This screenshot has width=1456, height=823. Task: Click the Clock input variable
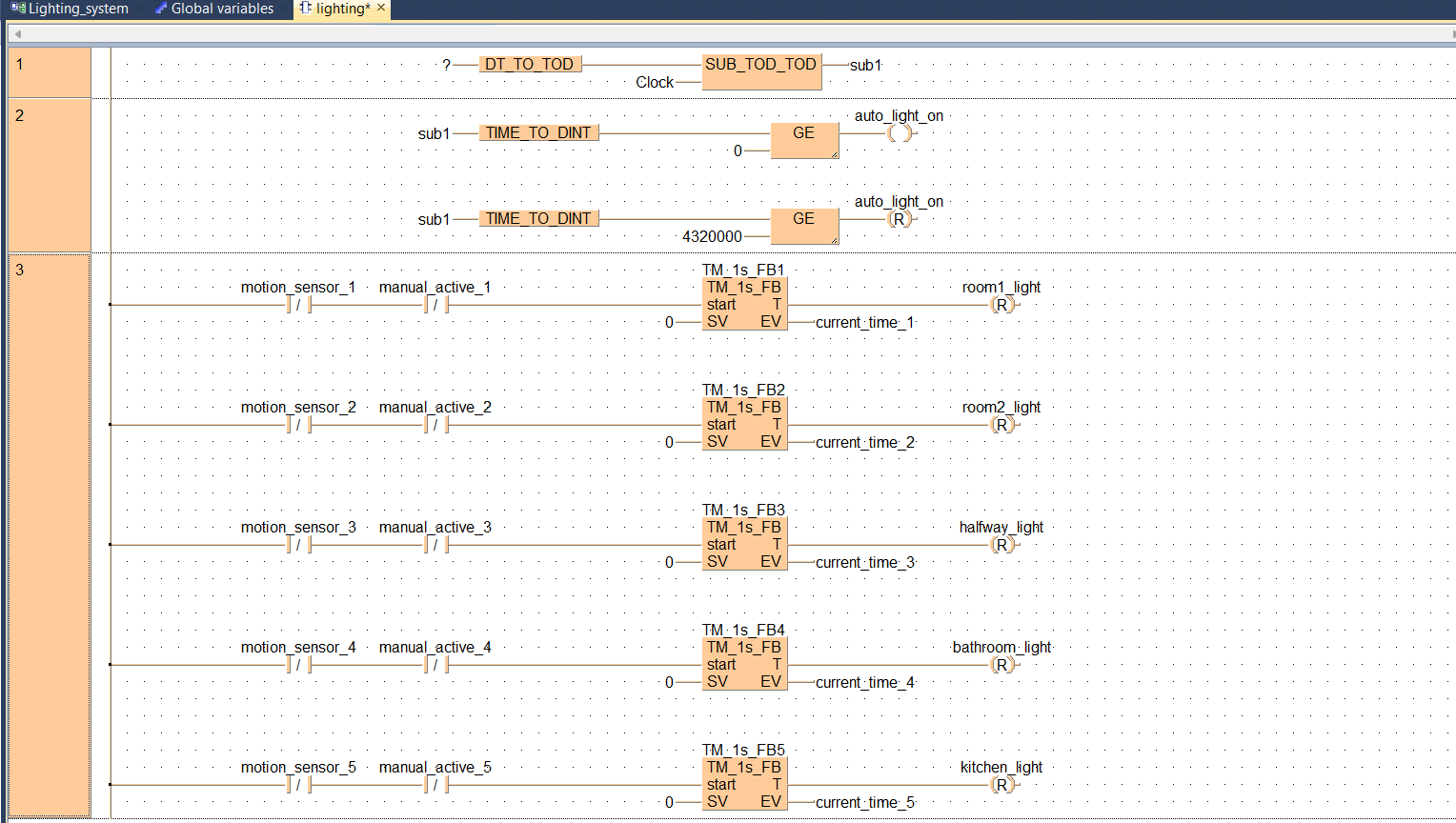[655, 83]
